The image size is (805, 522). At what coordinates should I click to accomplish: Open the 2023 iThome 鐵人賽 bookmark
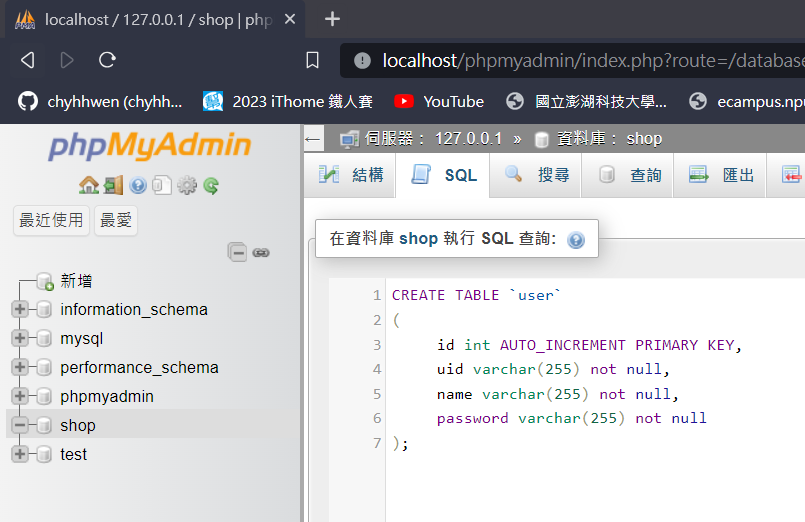pyautogui.click(x=288, y=102)
